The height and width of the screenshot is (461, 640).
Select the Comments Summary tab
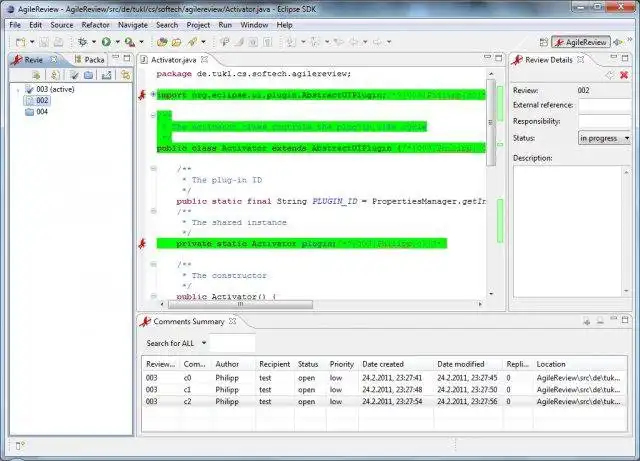(189, 321)
